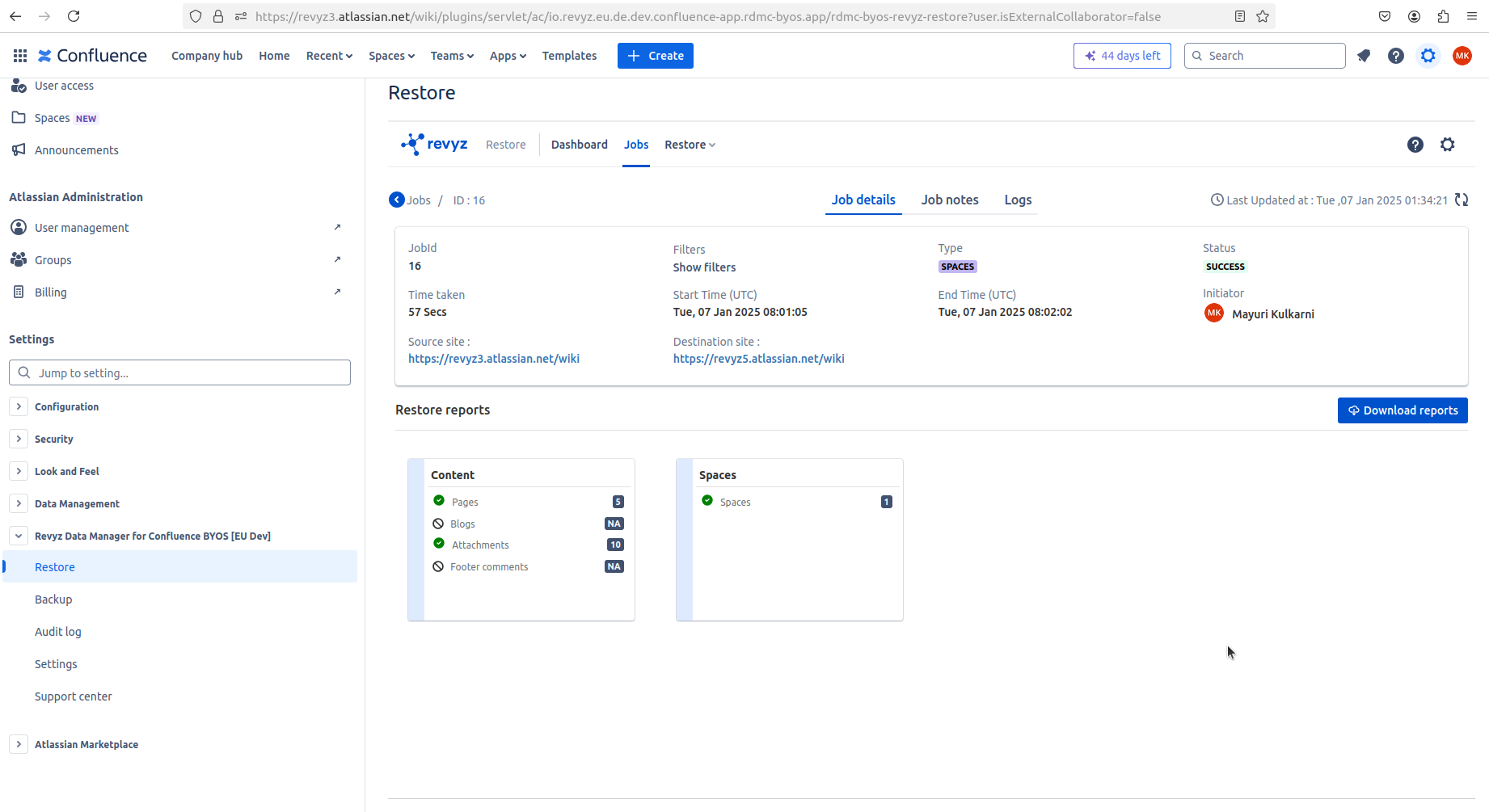Image resolution: width=1489 pixels, height=812 pixels.
Task: Select the Job details tab
Action: [x=863, y=200]
